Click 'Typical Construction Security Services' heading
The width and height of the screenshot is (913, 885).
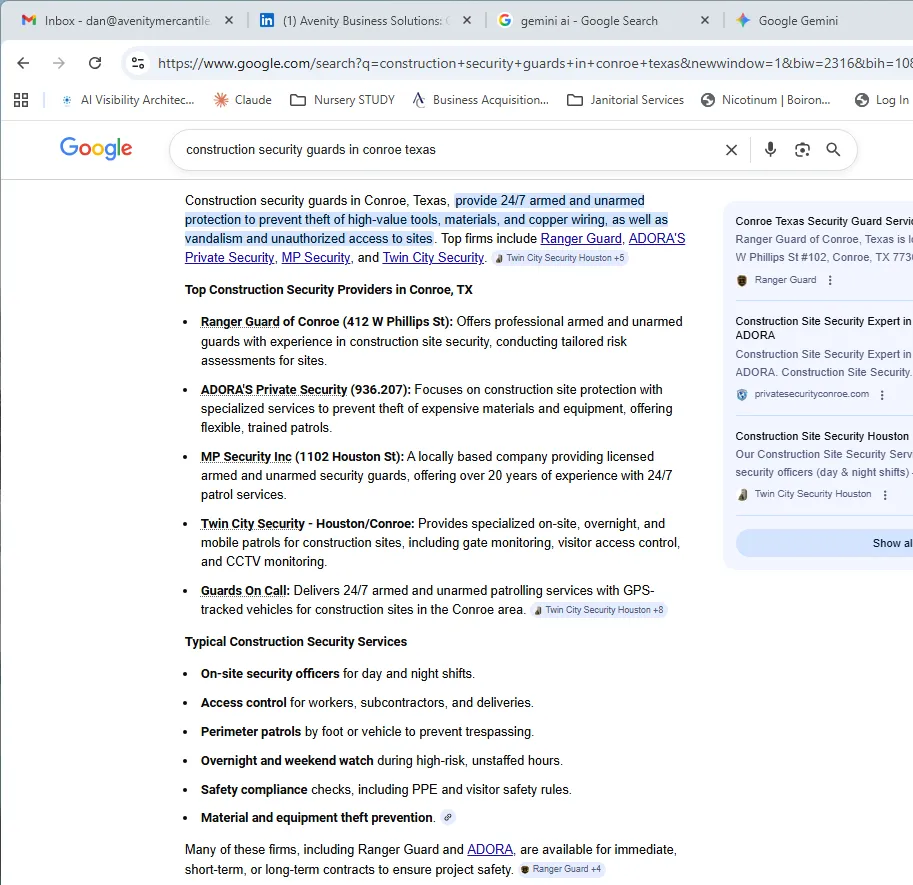(296, 642)
